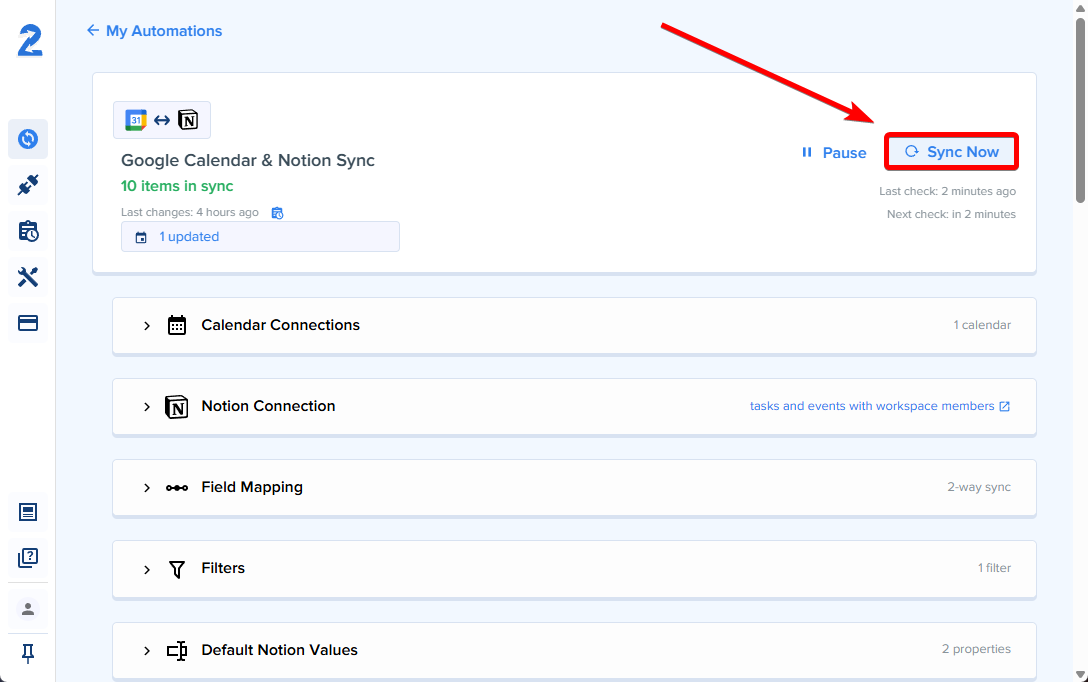The image size is (1088, 682).
Task: Click the 10 items in sync text
Action: point(177,186)
